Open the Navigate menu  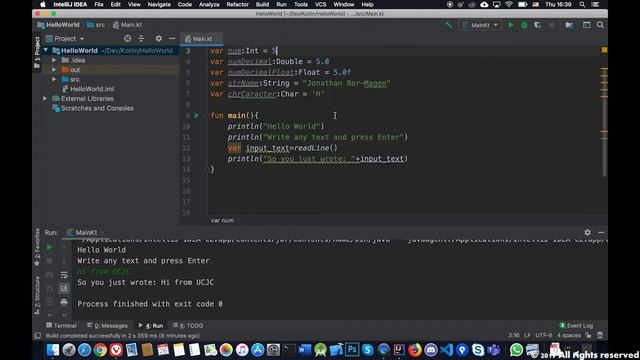[159, 4]
